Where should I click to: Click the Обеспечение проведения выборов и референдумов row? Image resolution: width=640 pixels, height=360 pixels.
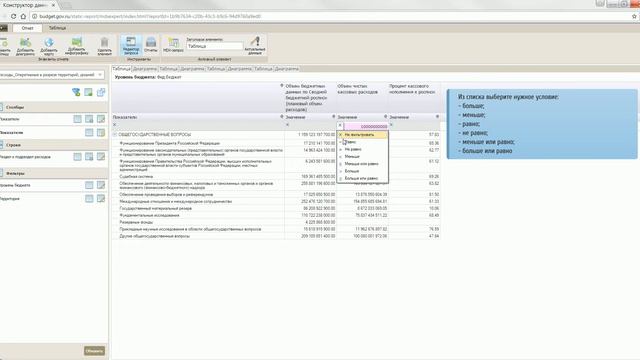[x=276, y=195]
